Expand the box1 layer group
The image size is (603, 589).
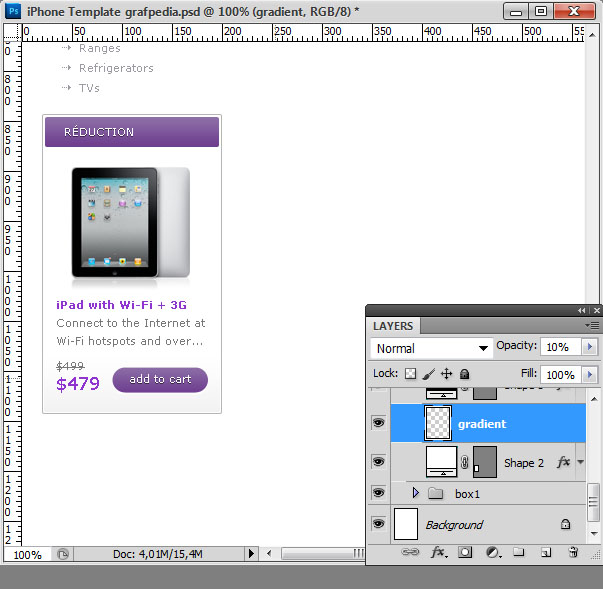coord(415,493)
